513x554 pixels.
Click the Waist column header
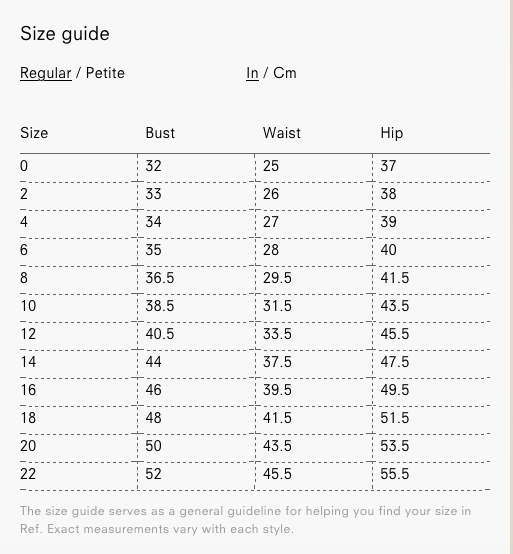[x=282, y=133]
